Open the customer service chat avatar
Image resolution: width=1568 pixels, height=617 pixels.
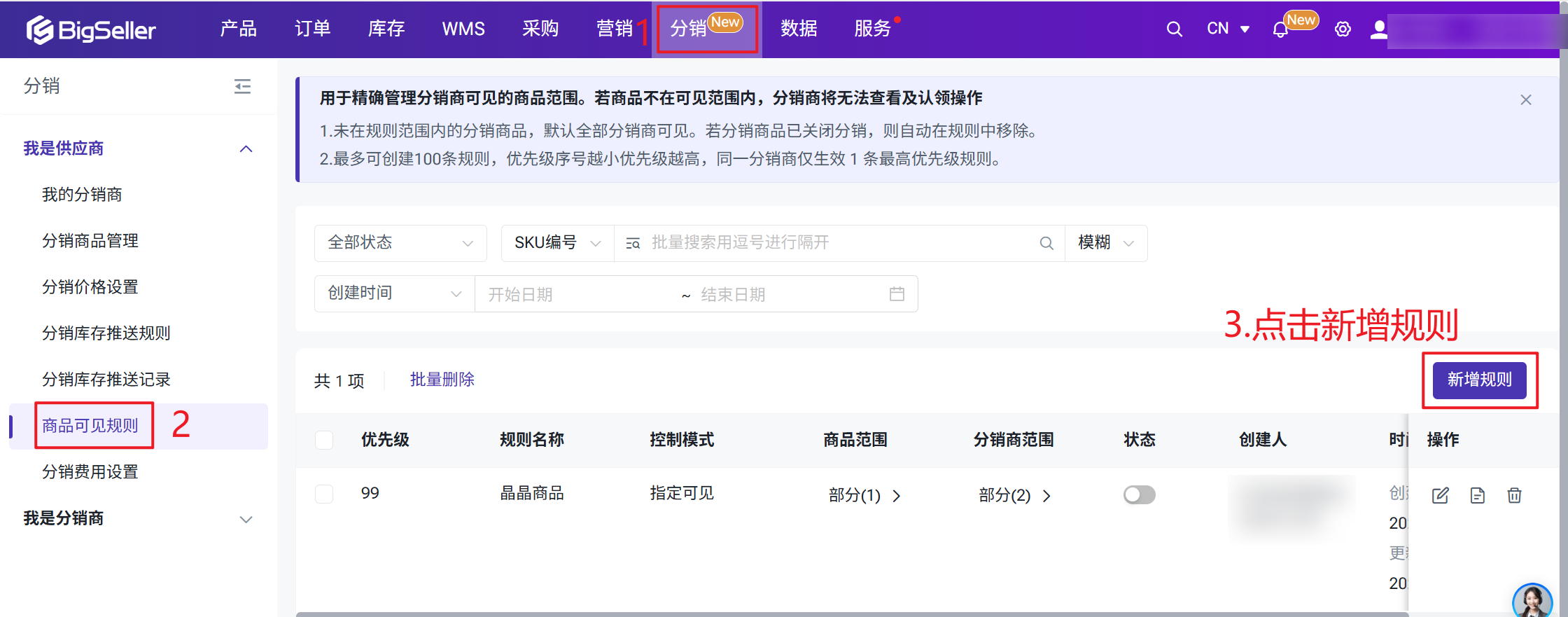pos(1532,601)
